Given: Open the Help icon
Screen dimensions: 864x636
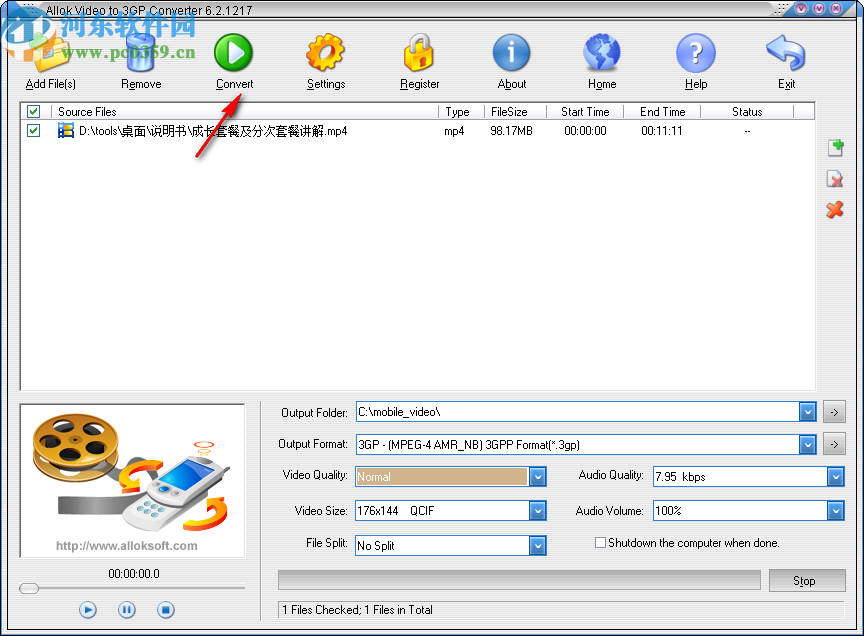Looking at the screenshot, I should click(695, 50).
